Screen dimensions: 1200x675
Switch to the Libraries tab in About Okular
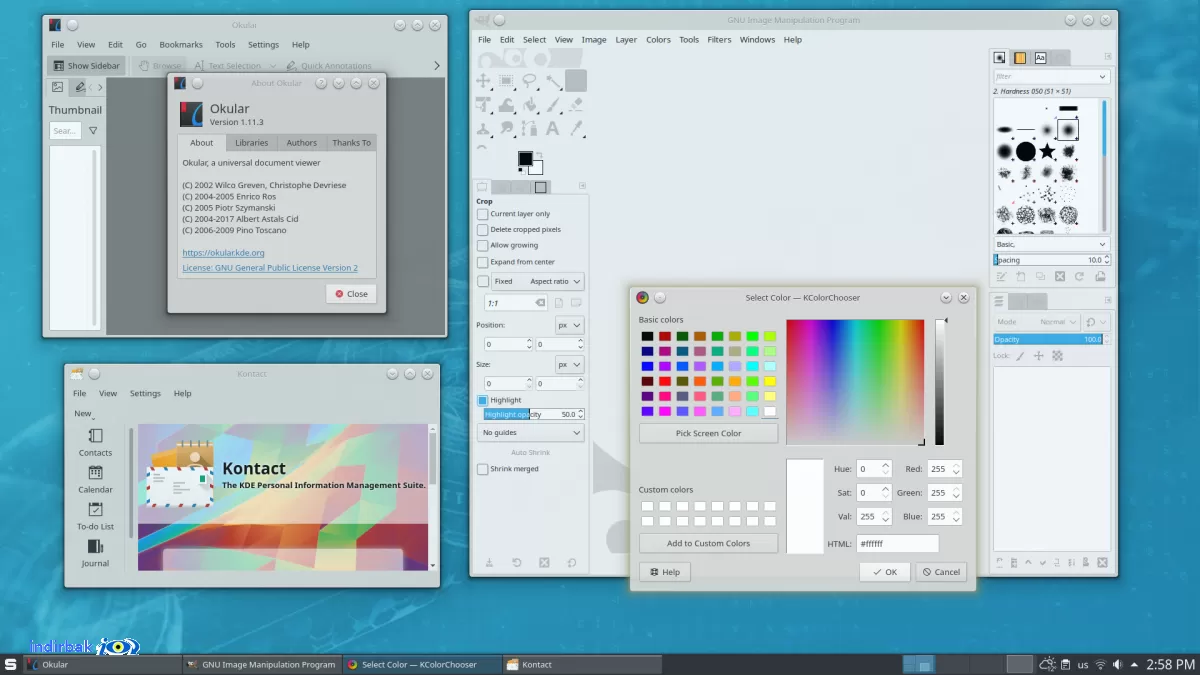point(251,143)
